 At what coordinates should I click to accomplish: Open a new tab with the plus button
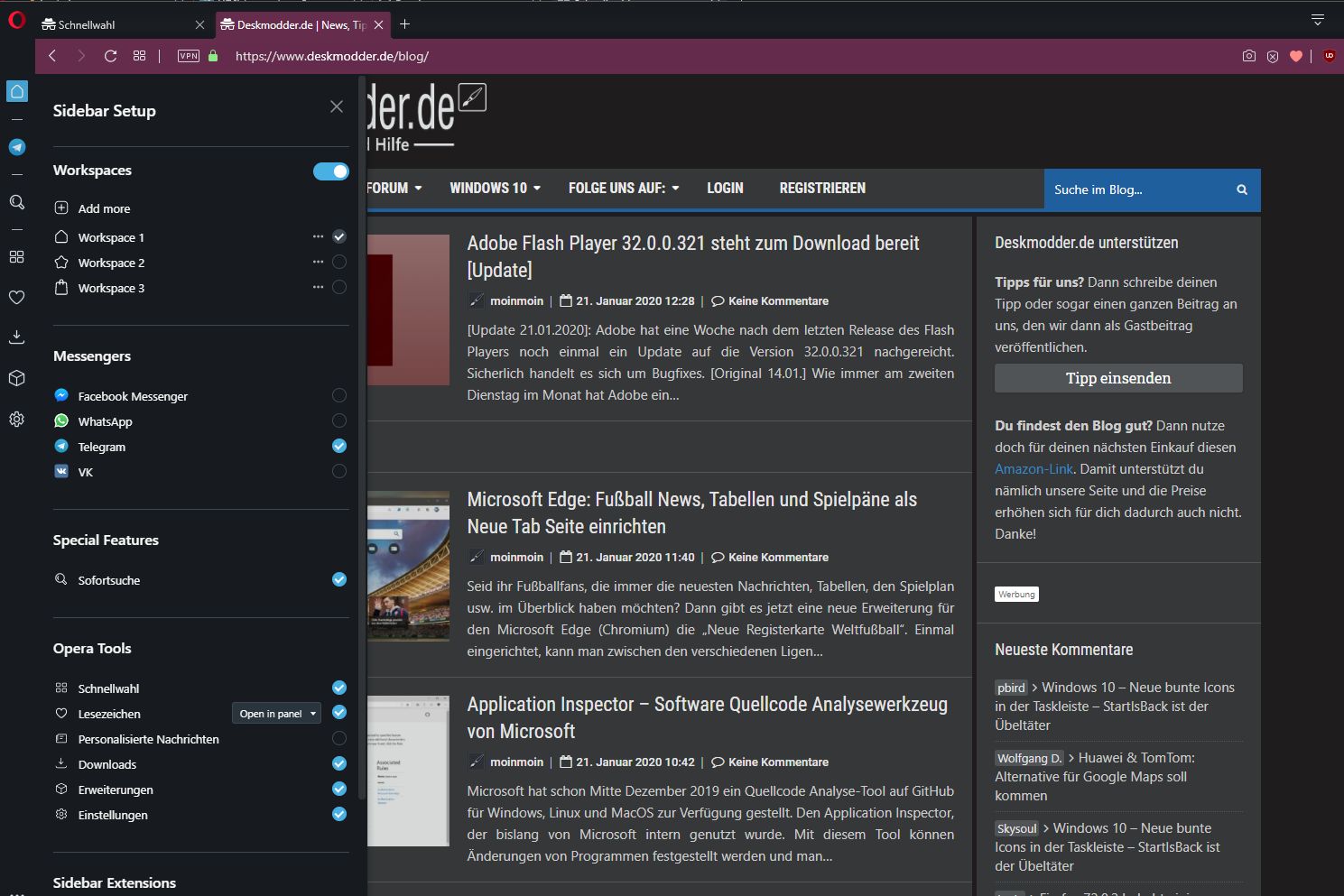click(404, 24)
